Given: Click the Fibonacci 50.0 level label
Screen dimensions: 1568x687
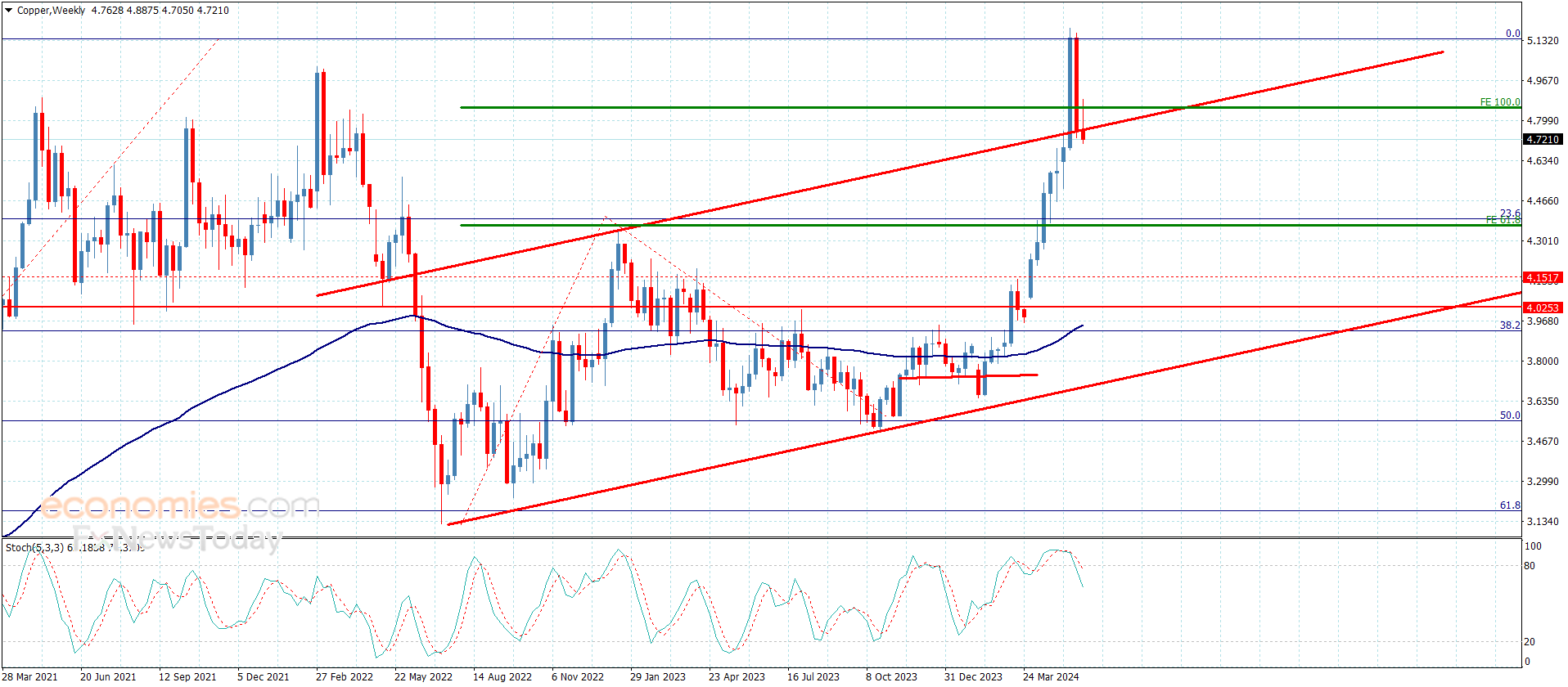Looking at the screenshot, I should pyautogui.click(x=1510, y=415).
